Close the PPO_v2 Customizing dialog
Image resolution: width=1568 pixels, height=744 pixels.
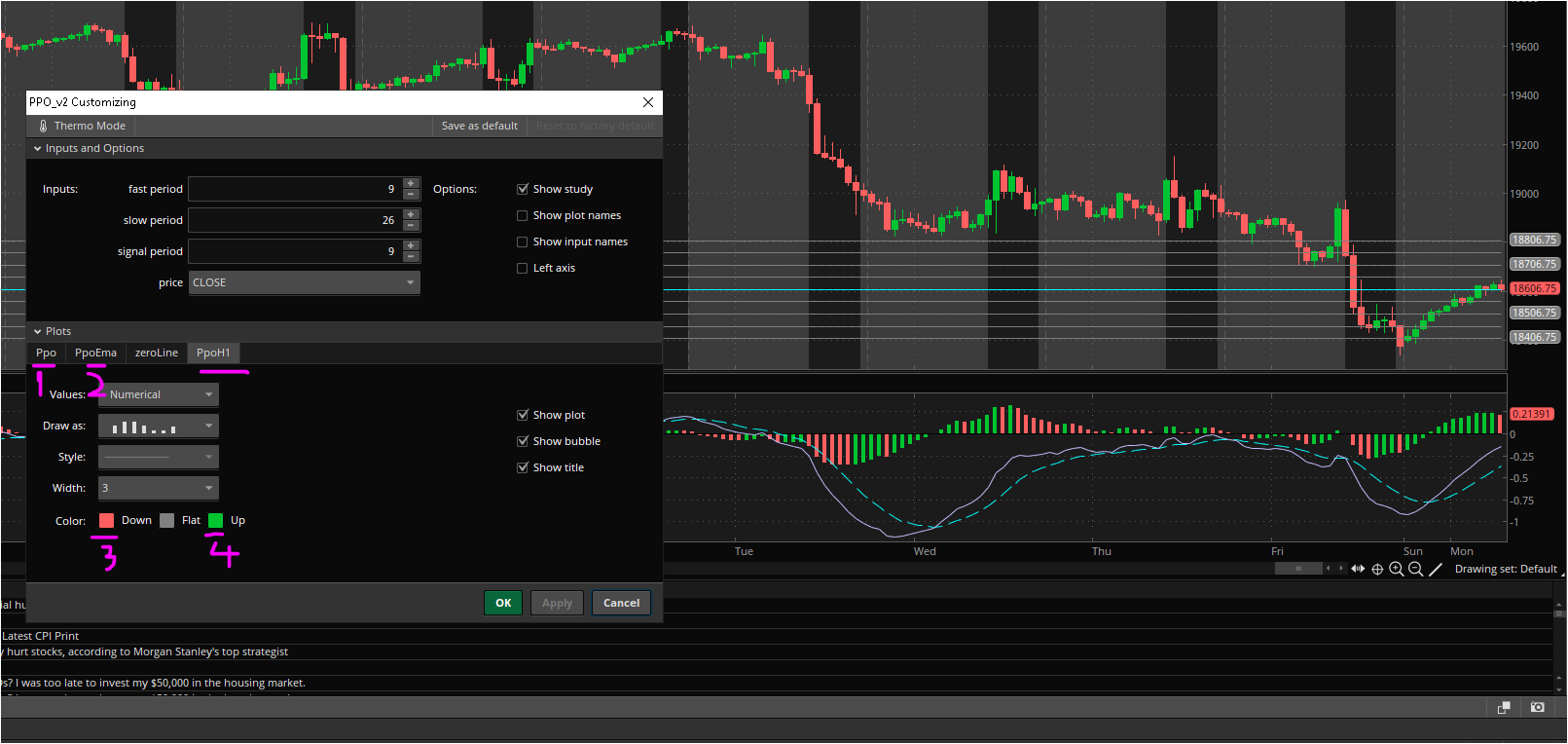click(648, 102)
